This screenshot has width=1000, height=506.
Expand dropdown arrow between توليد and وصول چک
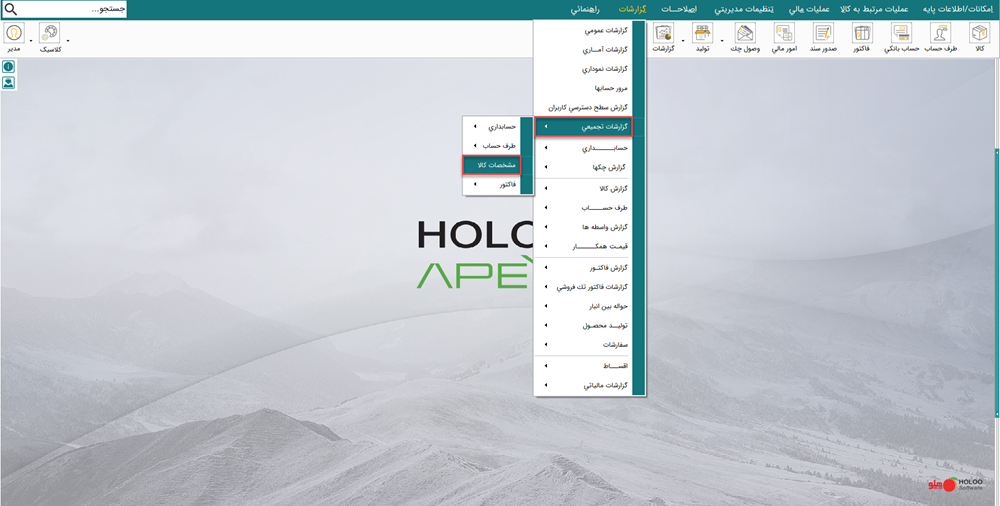point(723,40)
